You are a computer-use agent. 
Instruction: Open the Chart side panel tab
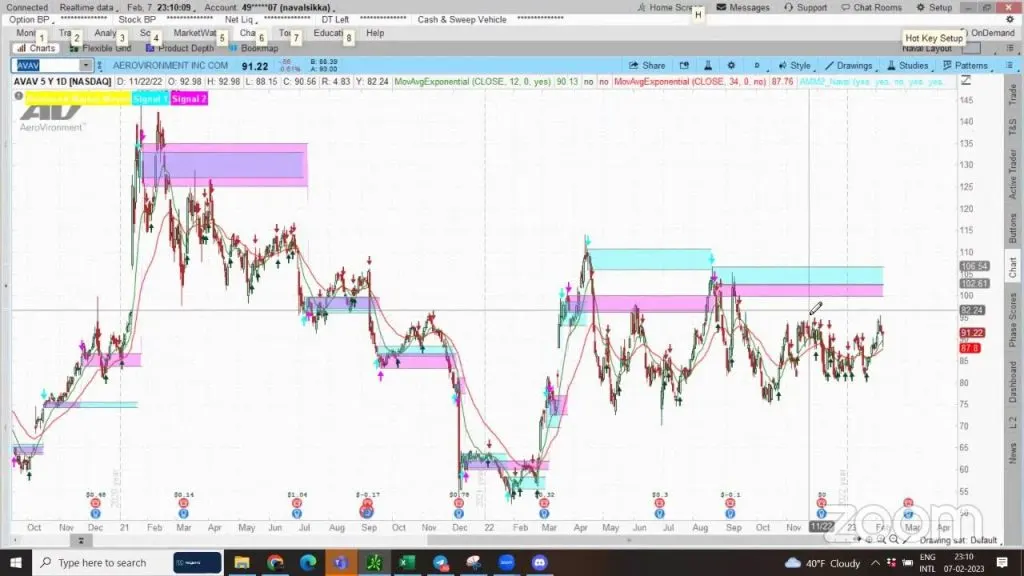[x=1012, y=266]
